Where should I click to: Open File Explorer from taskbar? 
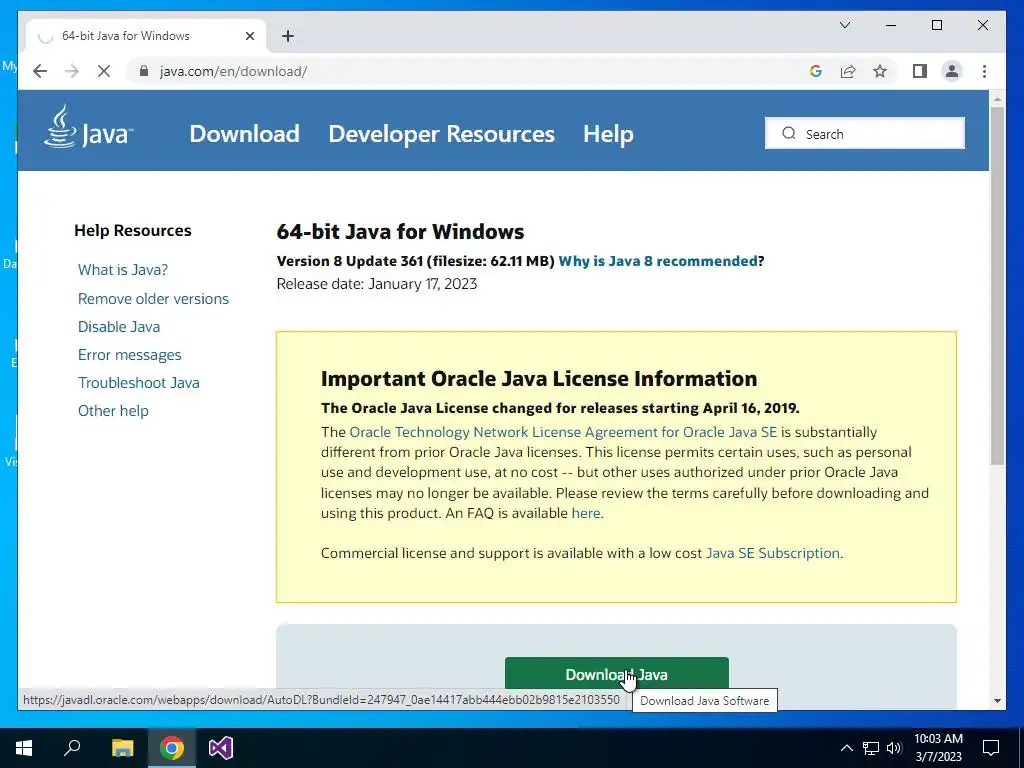[122, 748]
